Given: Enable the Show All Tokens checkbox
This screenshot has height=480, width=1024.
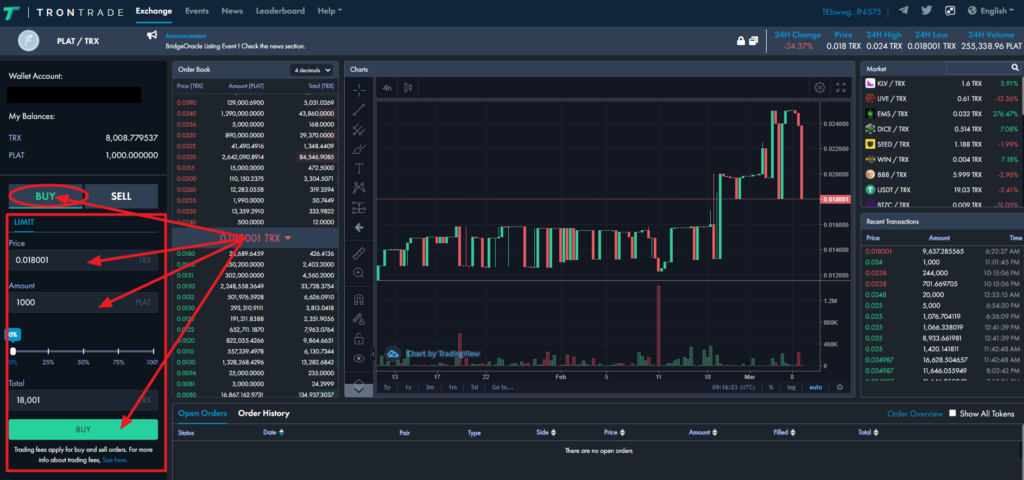Looking at the screenshot, I should 953,413.
